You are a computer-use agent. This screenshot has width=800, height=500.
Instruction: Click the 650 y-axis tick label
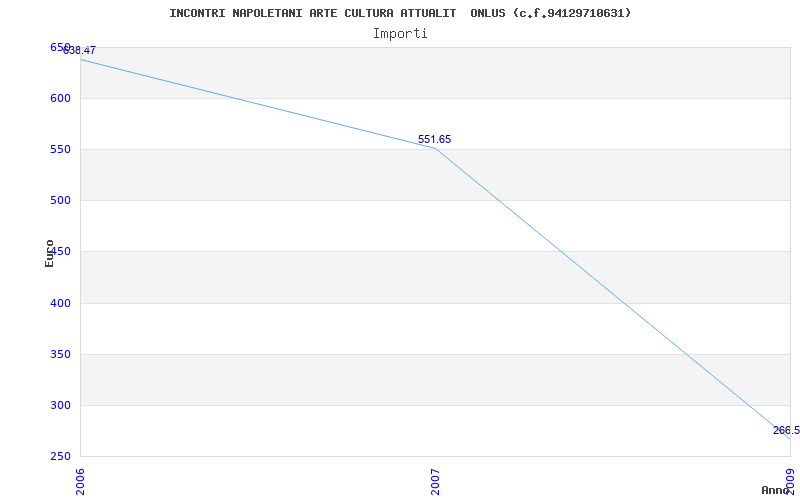60,47
